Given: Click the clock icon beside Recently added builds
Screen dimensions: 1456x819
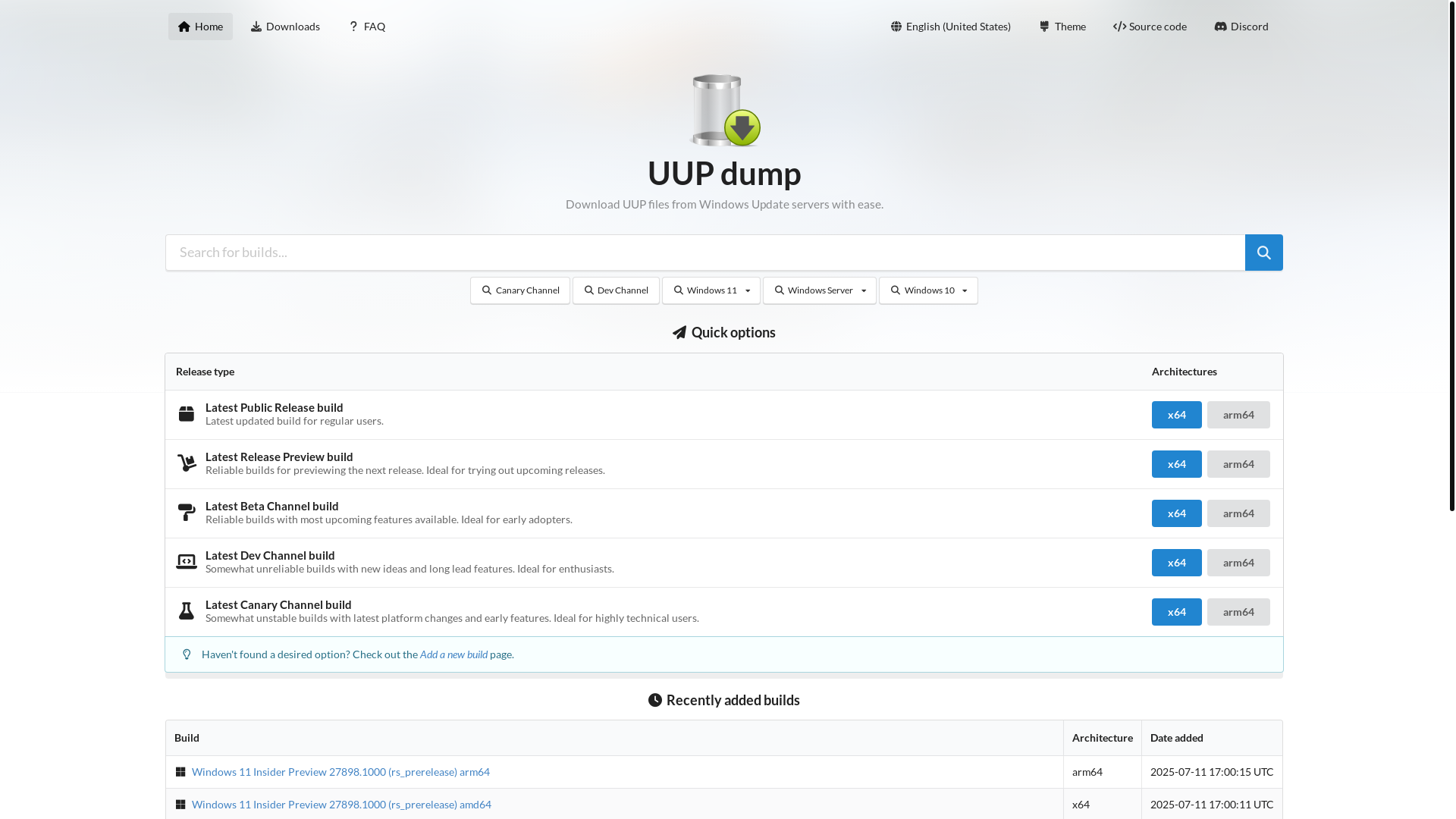Looking at the screenshot, I should click(x=655, y=700).
